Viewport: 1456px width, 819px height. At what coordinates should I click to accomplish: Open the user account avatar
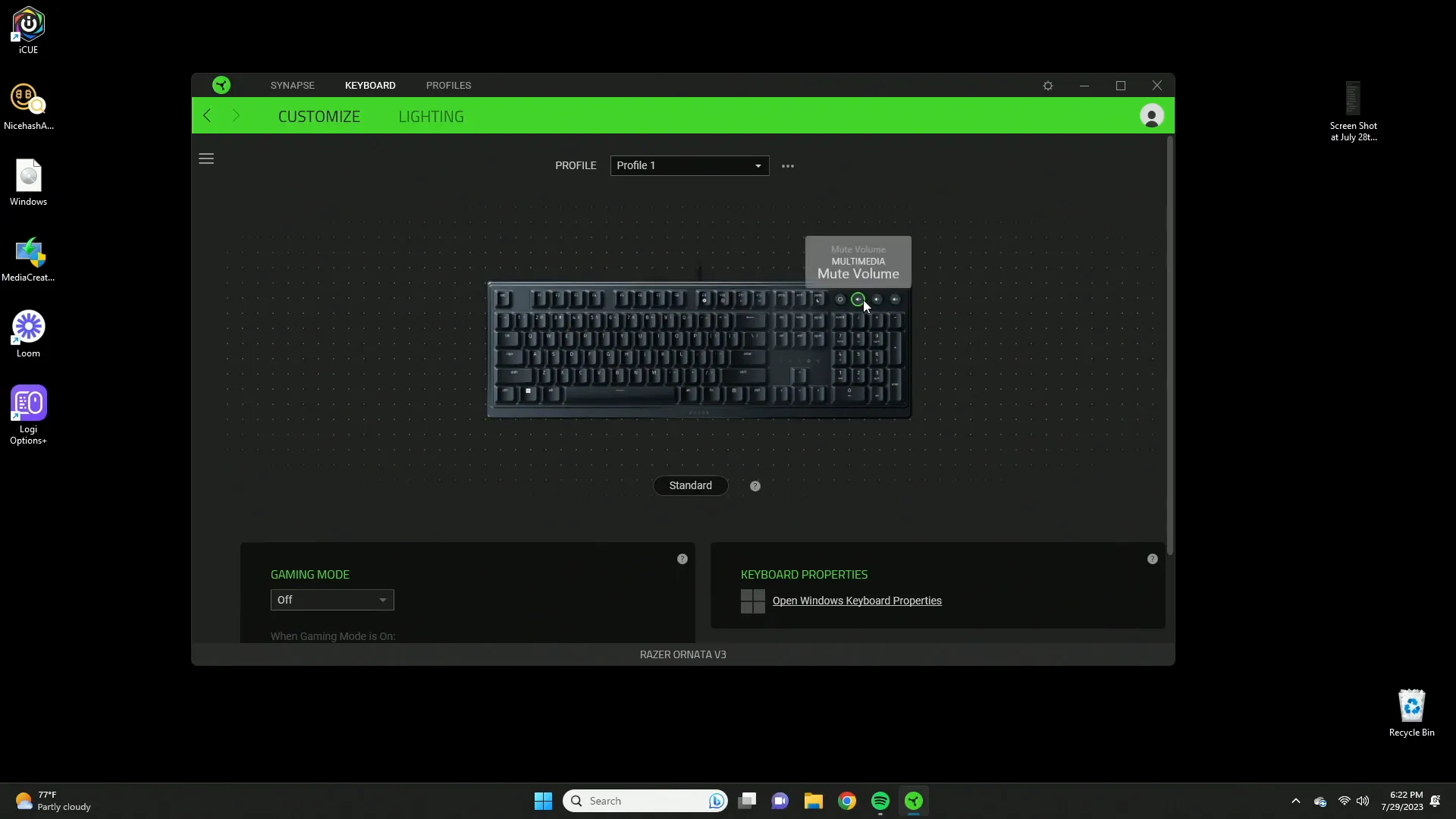click(x=1151, y=115)
